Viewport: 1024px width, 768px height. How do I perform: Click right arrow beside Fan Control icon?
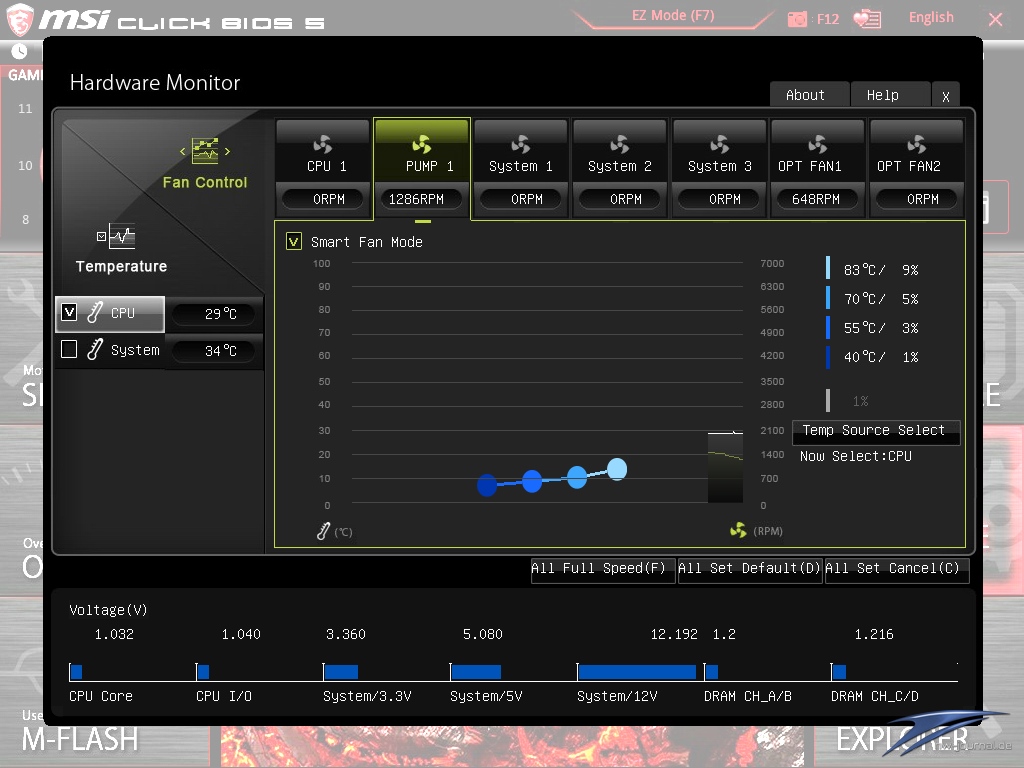227,152
